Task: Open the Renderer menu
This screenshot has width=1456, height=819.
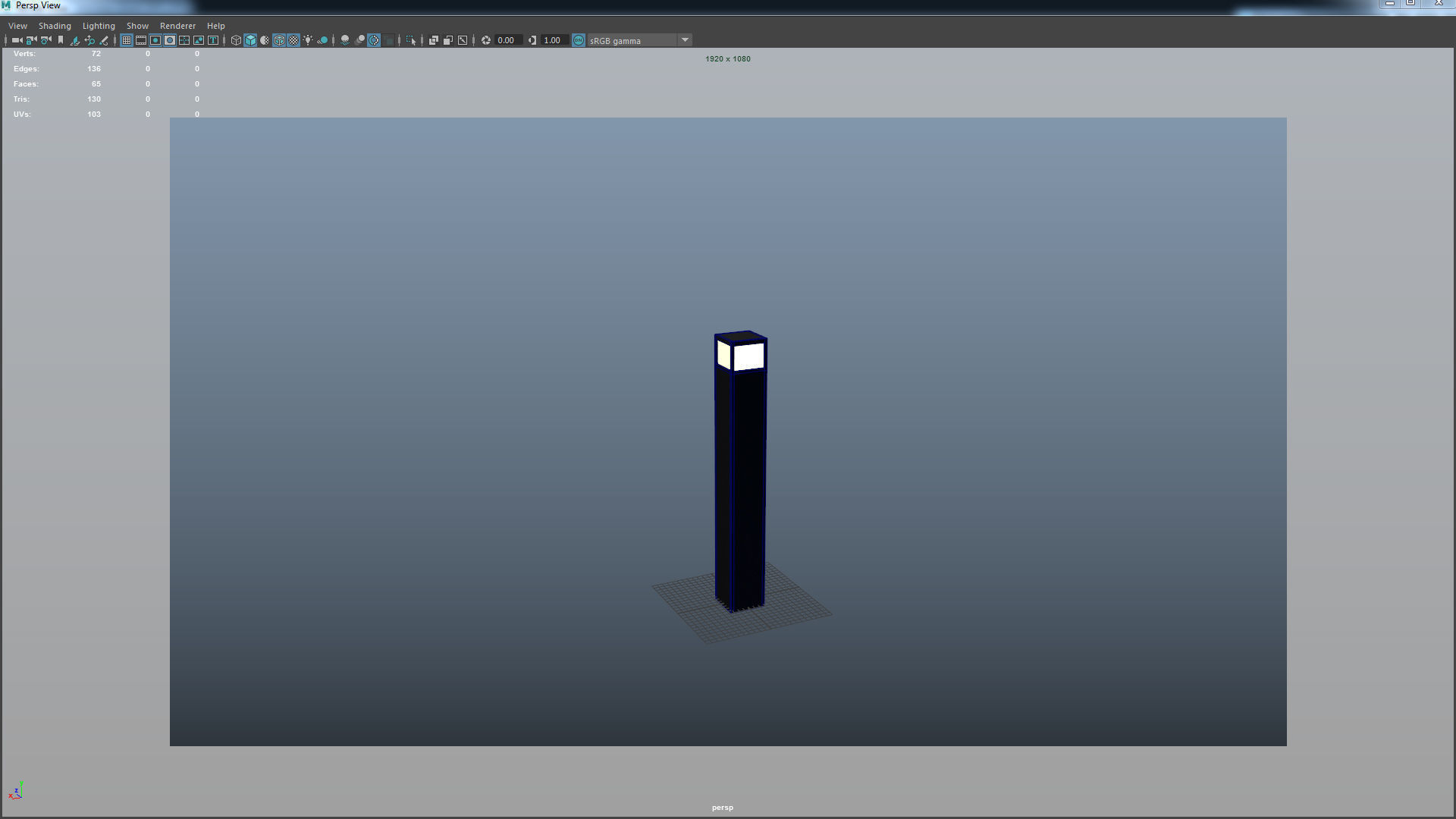Action: tap(177, 26)
